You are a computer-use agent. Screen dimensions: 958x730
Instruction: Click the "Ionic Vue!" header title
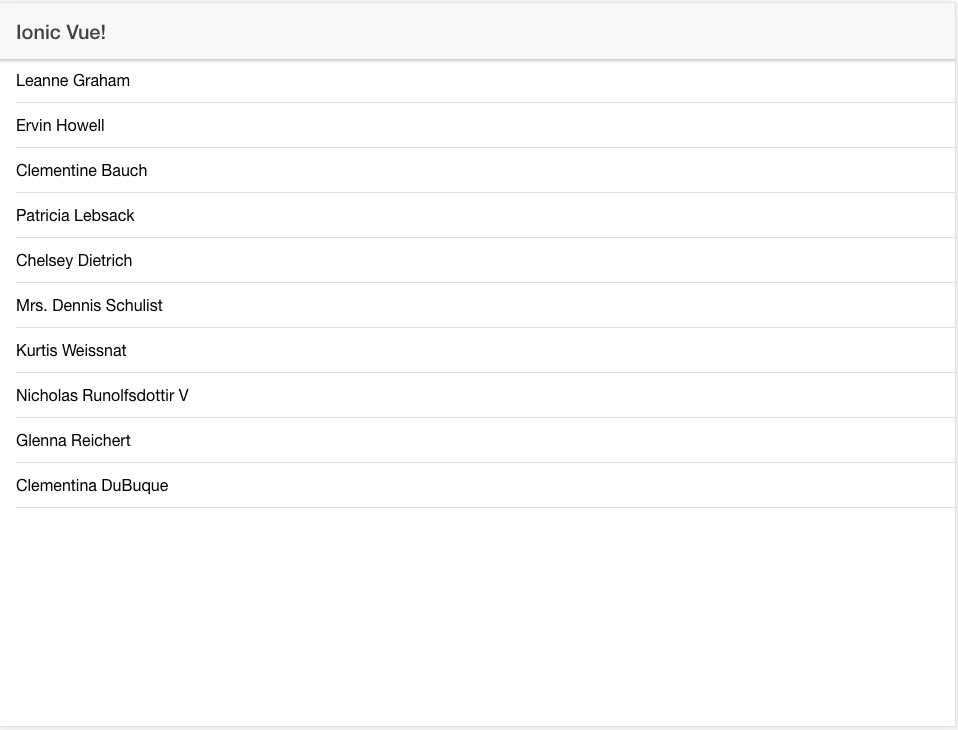click(61, 32)
